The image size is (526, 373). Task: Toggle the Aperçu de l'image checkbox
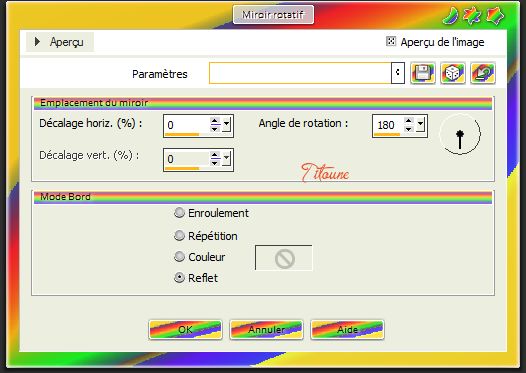click(x=391, y=41)
